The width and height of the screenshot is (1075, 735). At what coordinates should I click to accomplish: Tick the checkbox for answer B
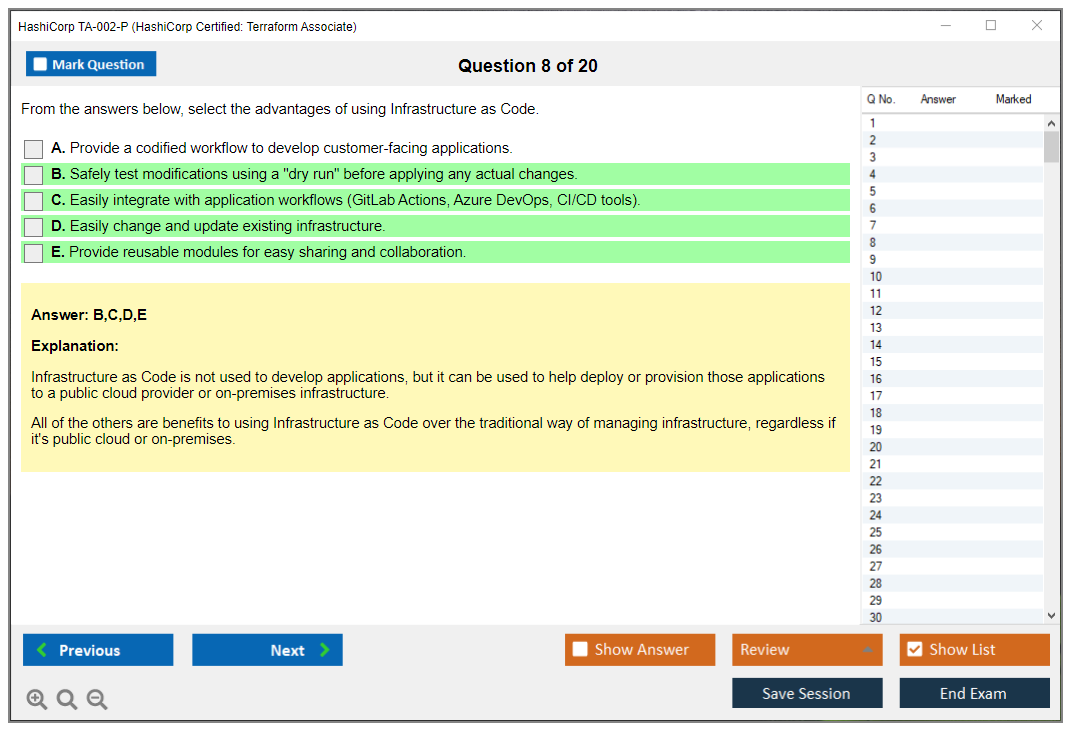click(33, 175)
